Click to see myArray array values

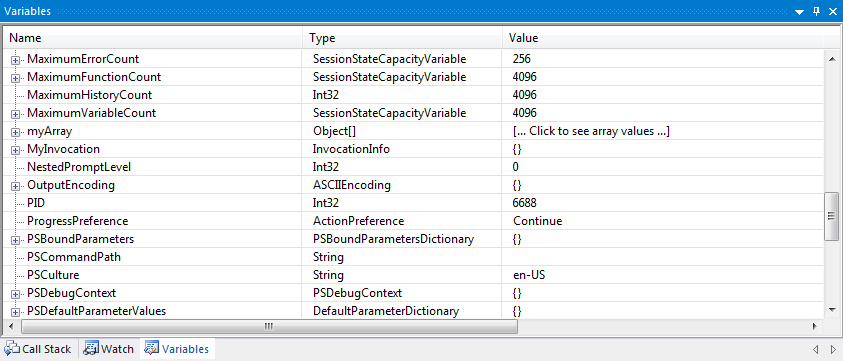click(x=591, y=131)
